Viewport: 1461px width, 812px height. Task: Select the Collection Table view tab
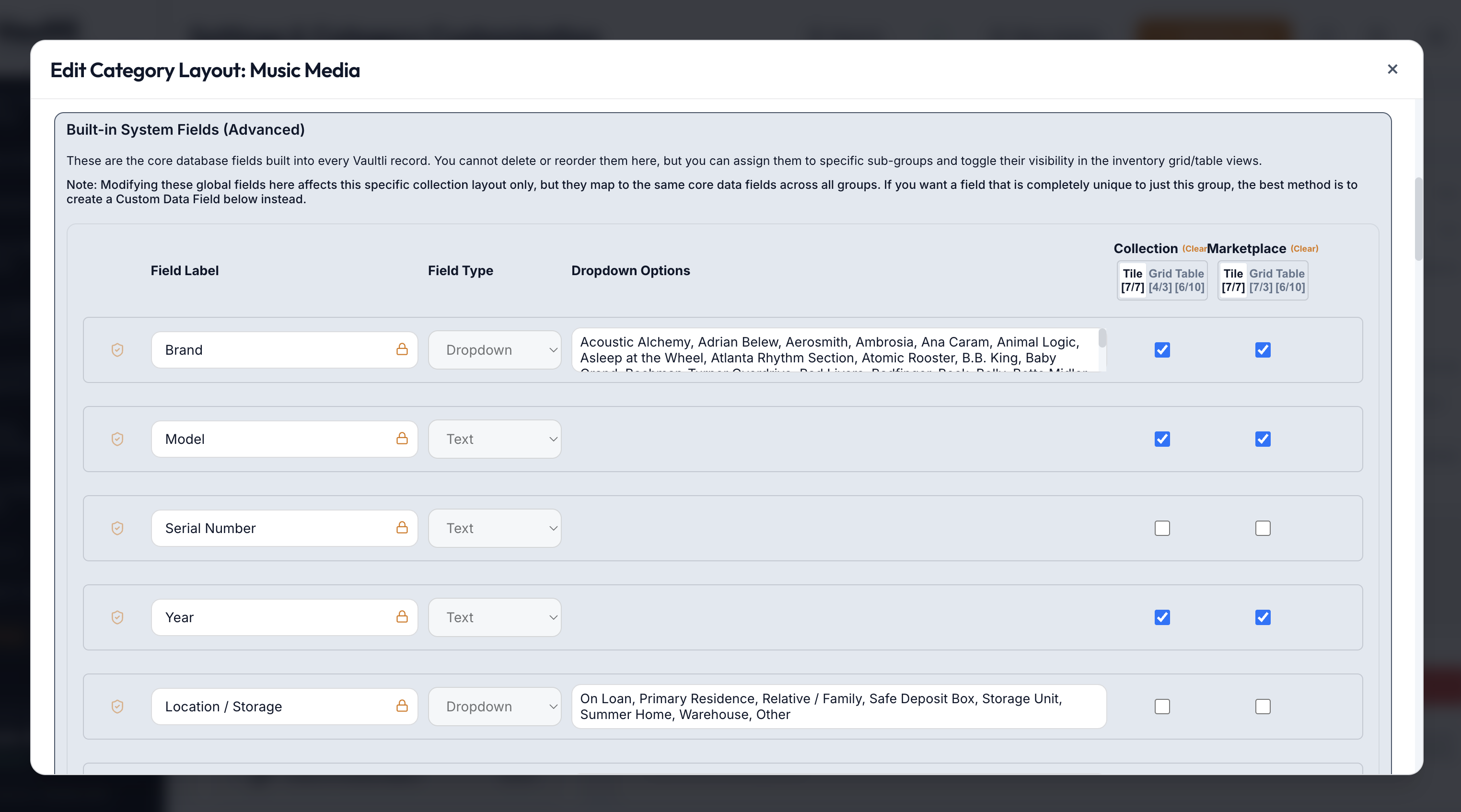point(1190,280)
